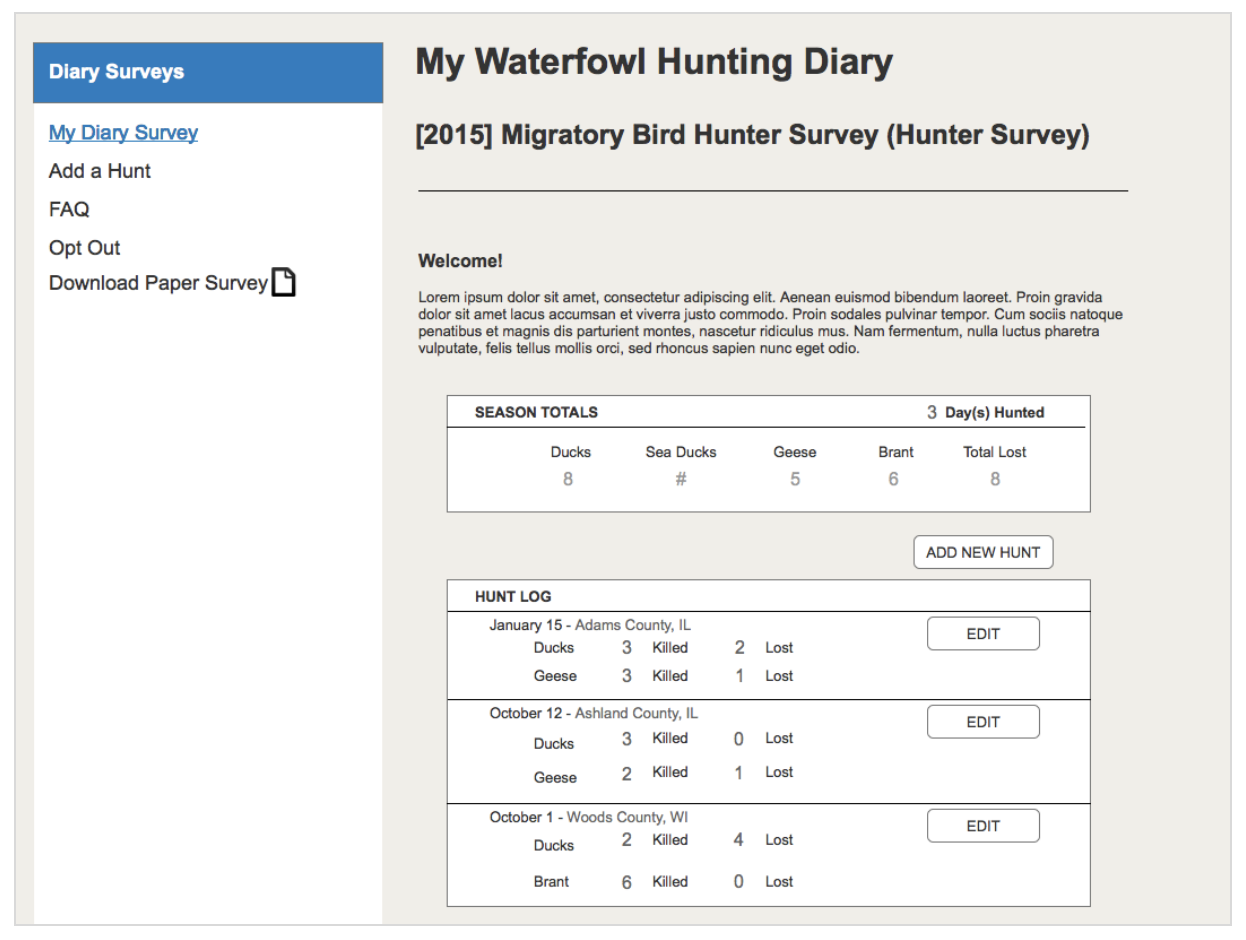Image resolution: width=1246 pixels, height=940 pixels.
Task: Select the January 15 - Adams County, IL entry title
Action: point(589,625)
